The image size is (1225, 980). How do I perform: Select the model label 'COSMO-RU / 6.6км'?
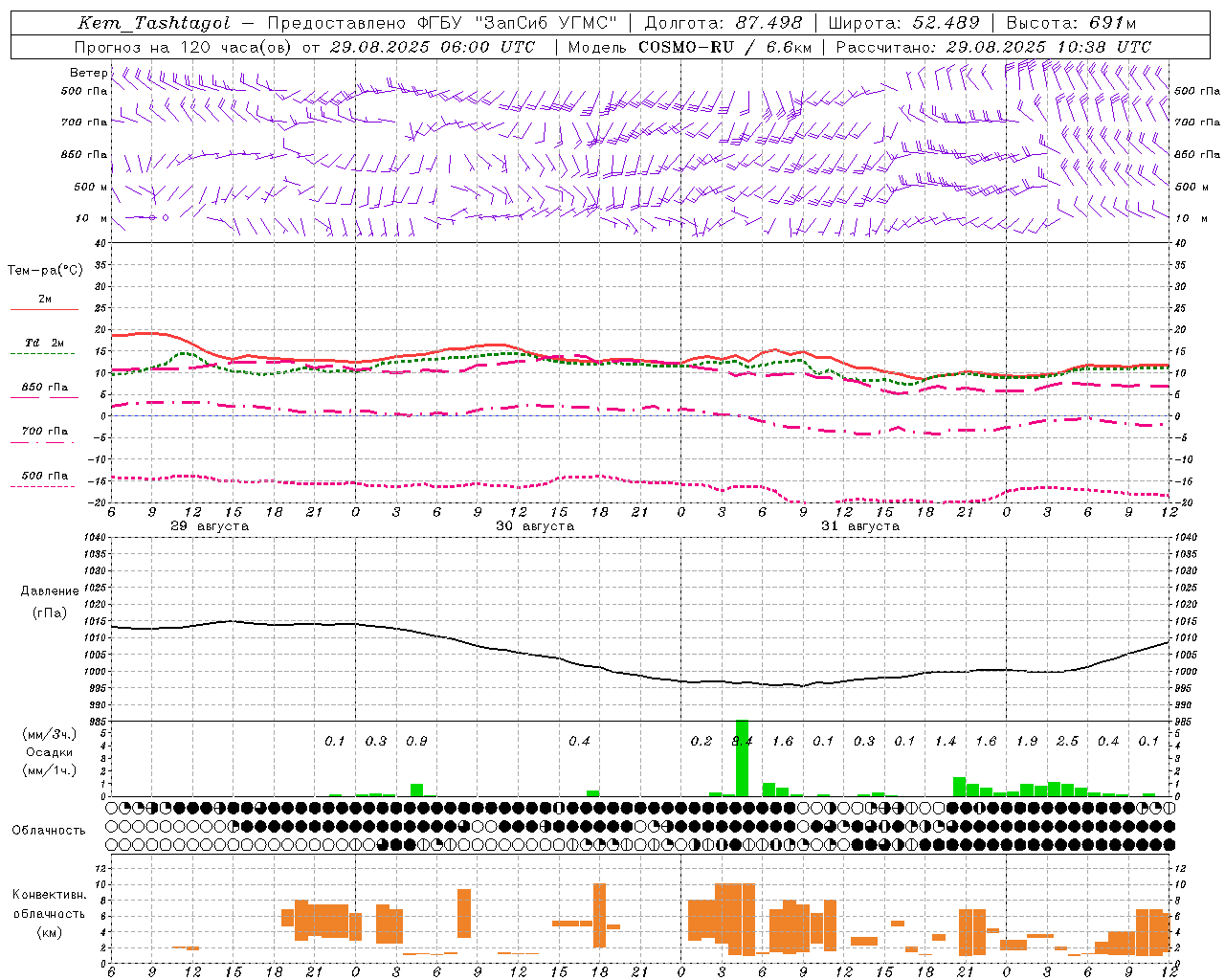point(725,47)
